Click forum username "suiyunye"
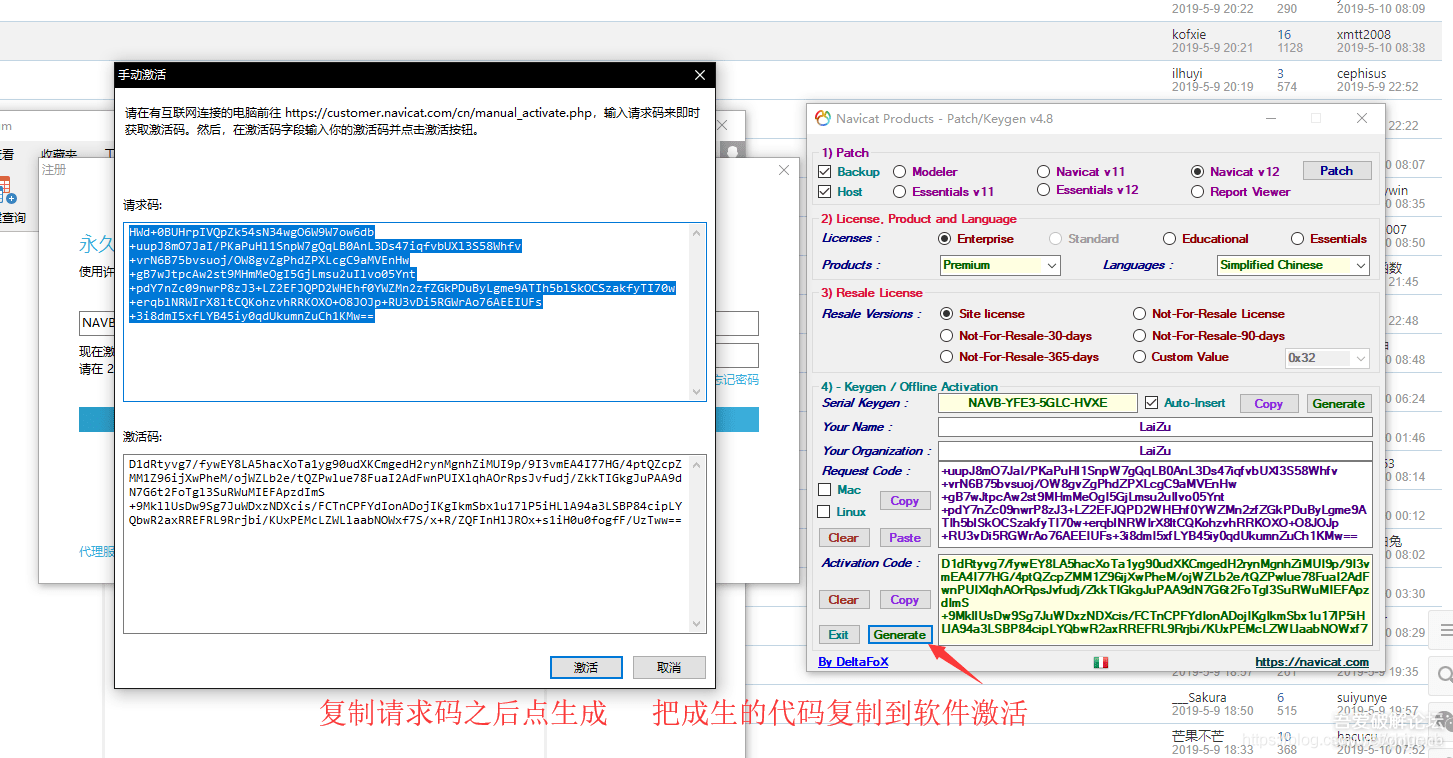This screenshot has height=758, width=1453. 1363,698
